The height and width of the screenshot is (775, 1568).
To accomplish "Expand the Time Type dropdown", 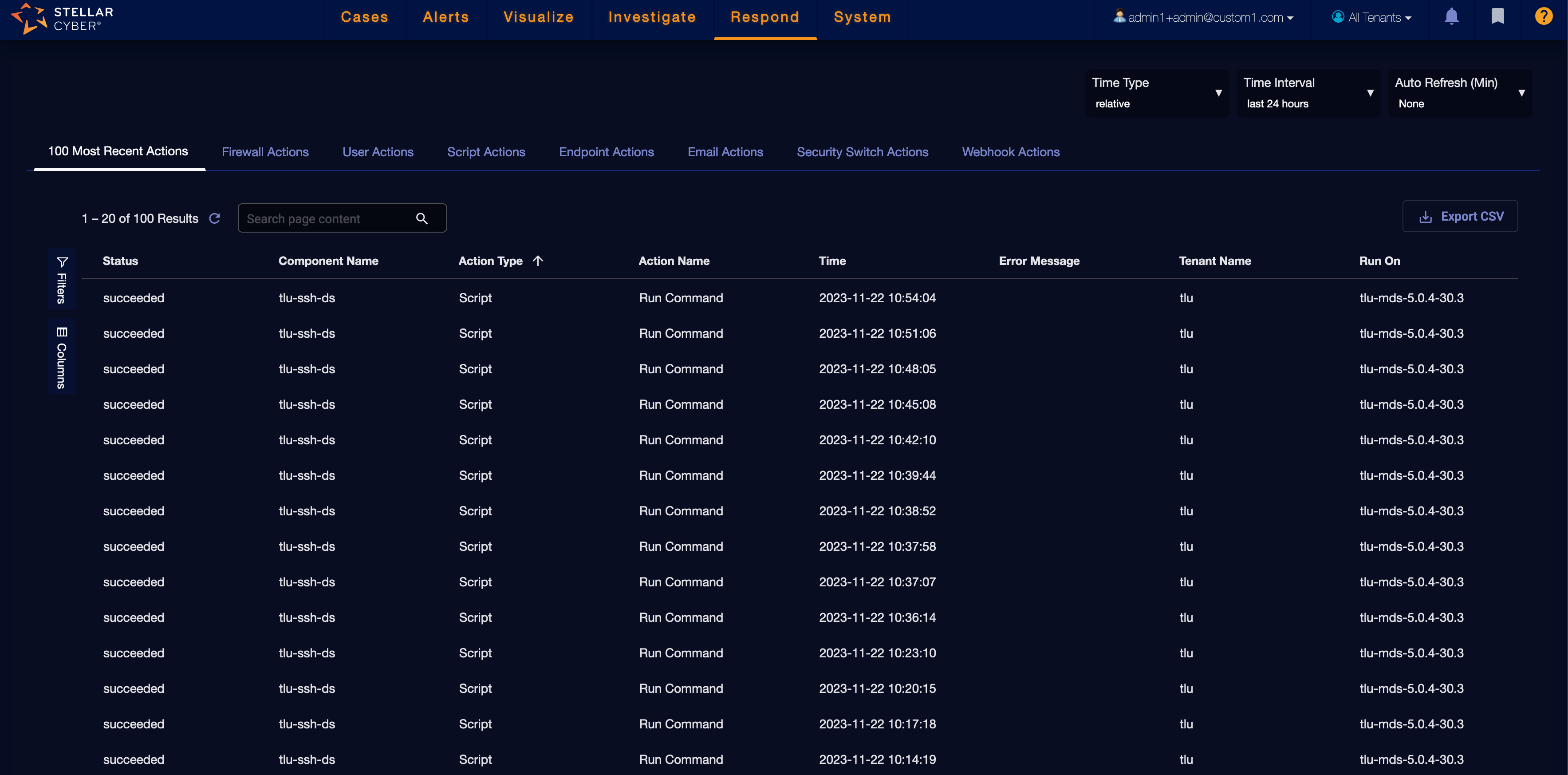I will click(1157, 92).
